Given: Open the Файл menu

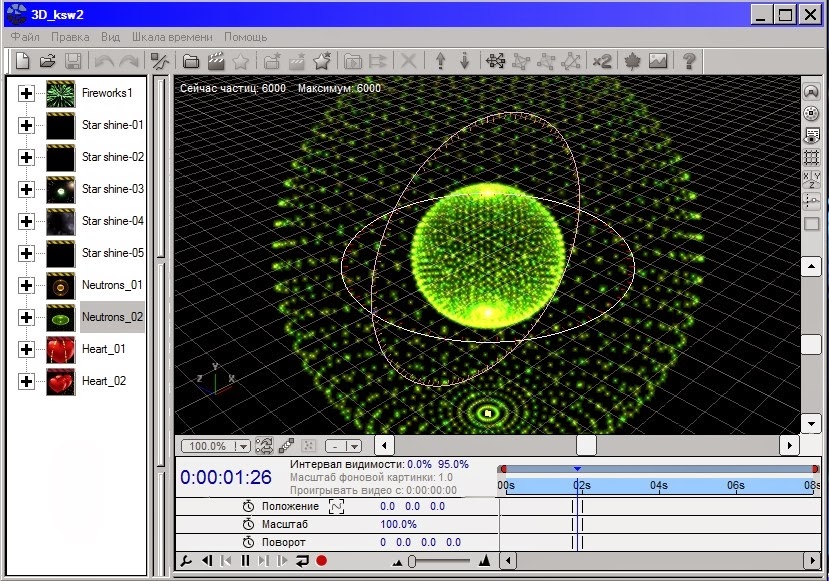Looking at the screenshot, I should click(25, 37).
